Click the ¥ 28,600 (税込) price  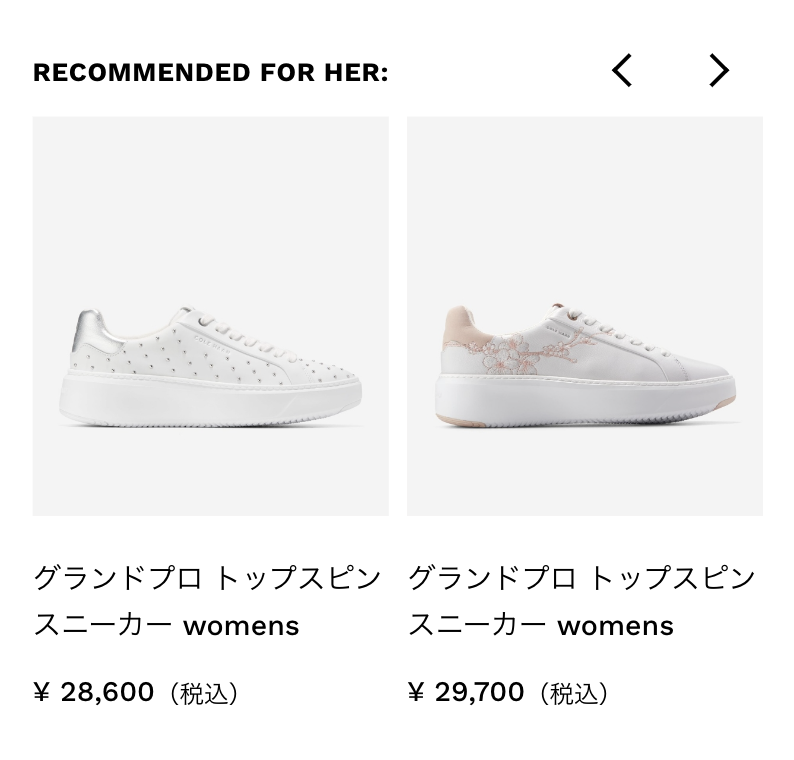click(135, 692)
